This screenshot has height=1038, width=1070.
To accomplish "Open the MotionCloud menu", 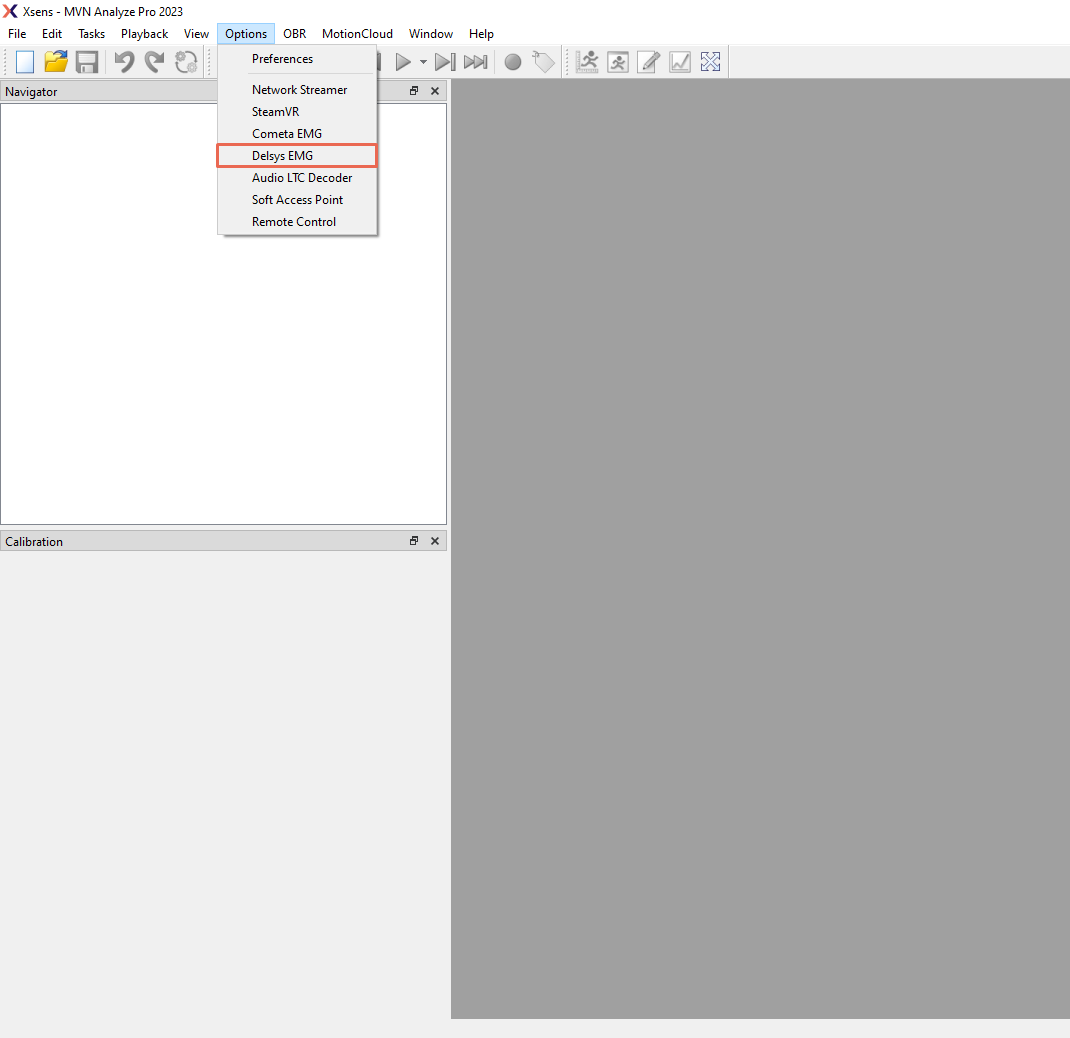I will coord(358,33).
